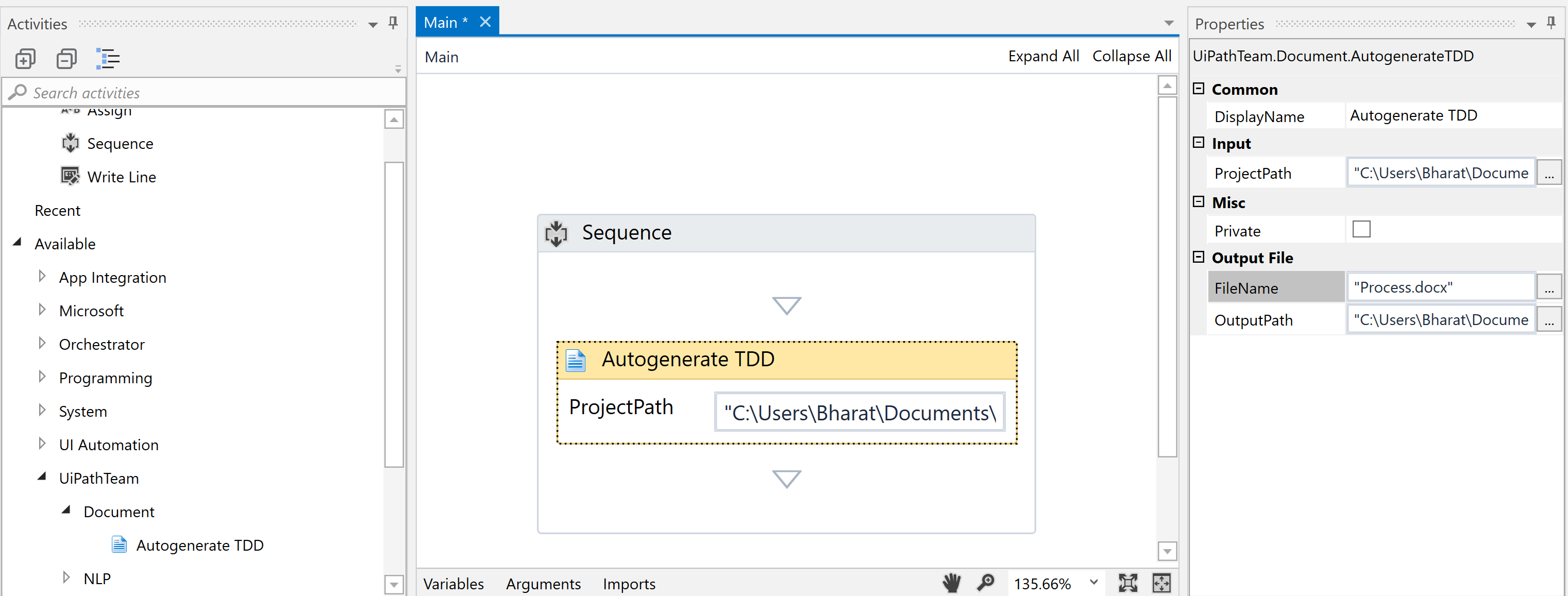Click the FileName ellipsis button
This screenshot has width=1568, height=596.
pyautogui.click(x=1549, y=288)
